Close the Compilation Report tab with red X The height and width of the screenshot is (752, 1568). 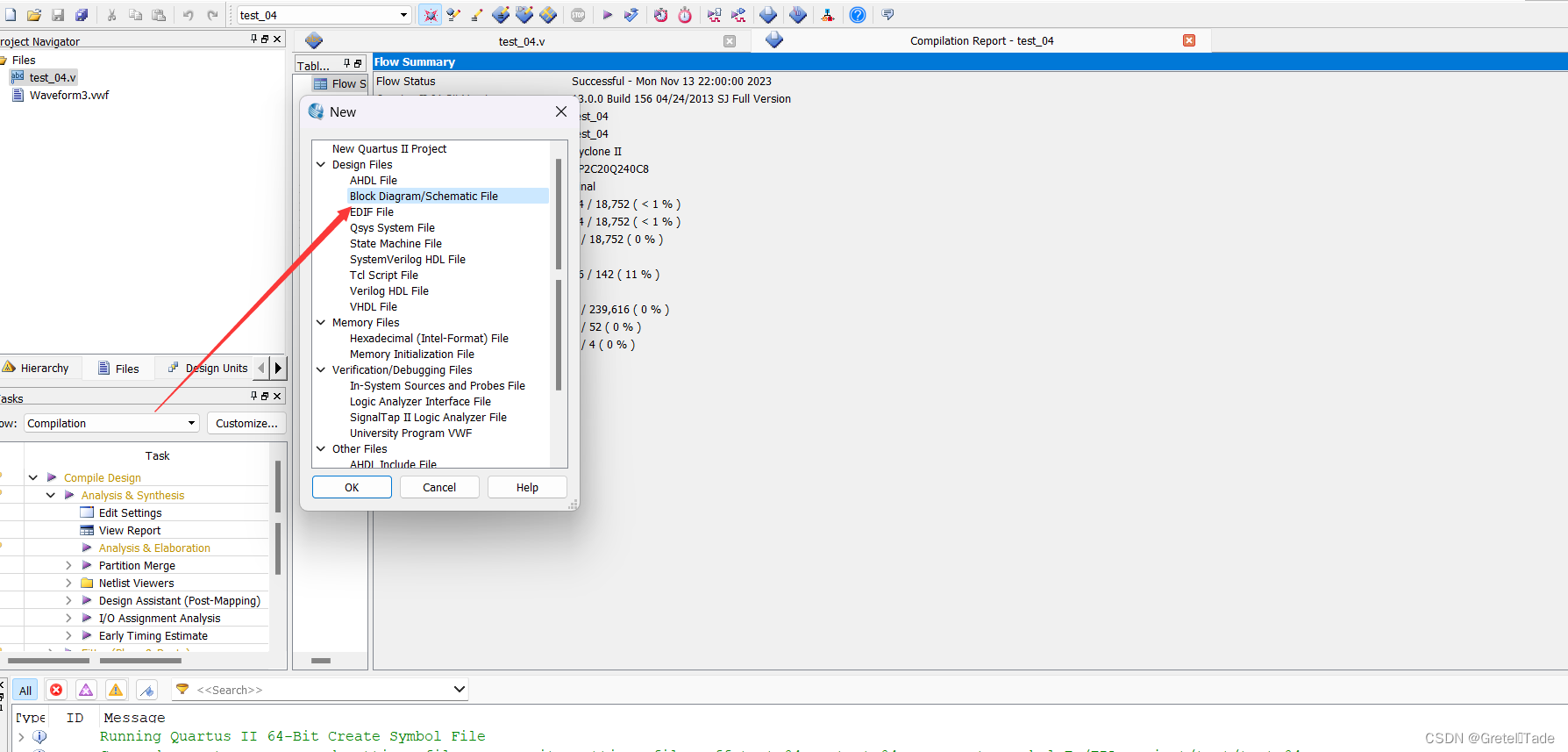1189,40
